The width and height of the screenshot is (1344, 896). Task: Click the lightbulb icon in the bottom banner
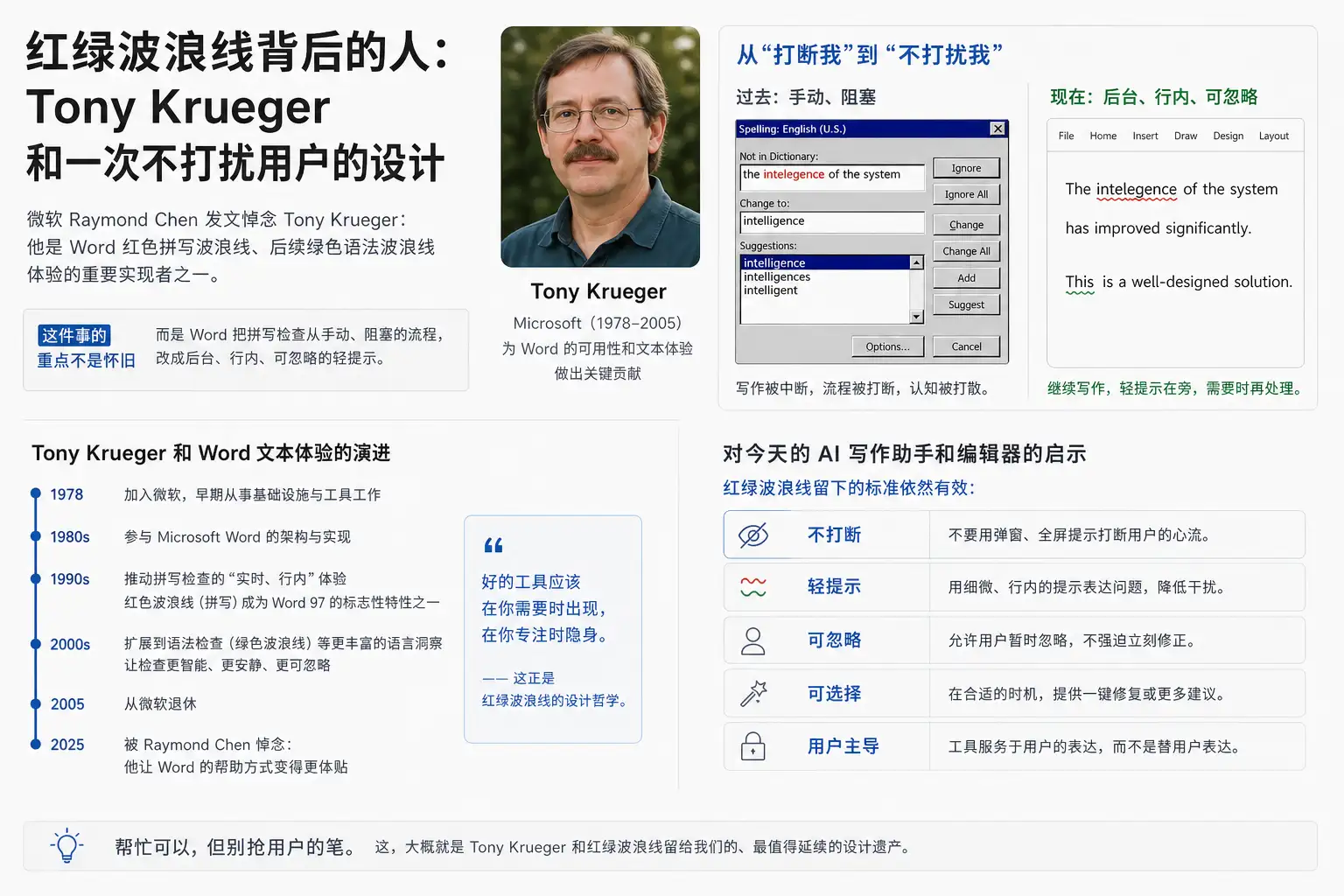[x=67, y=846]
